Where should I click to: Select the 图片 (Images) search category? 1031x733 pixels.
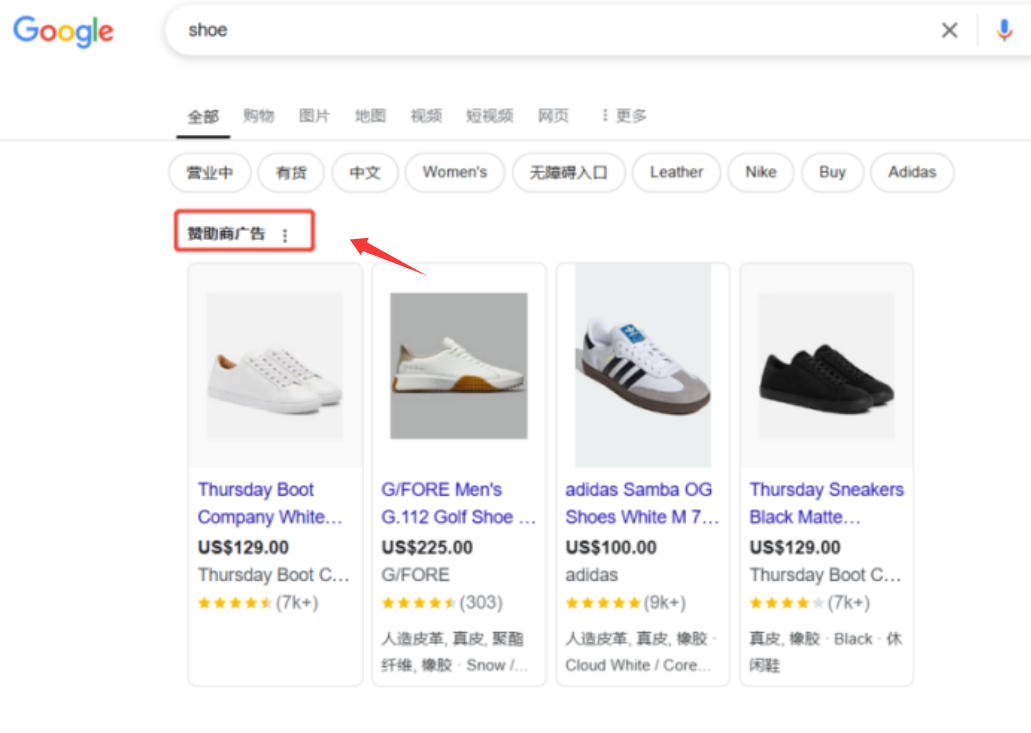(314, 115)
